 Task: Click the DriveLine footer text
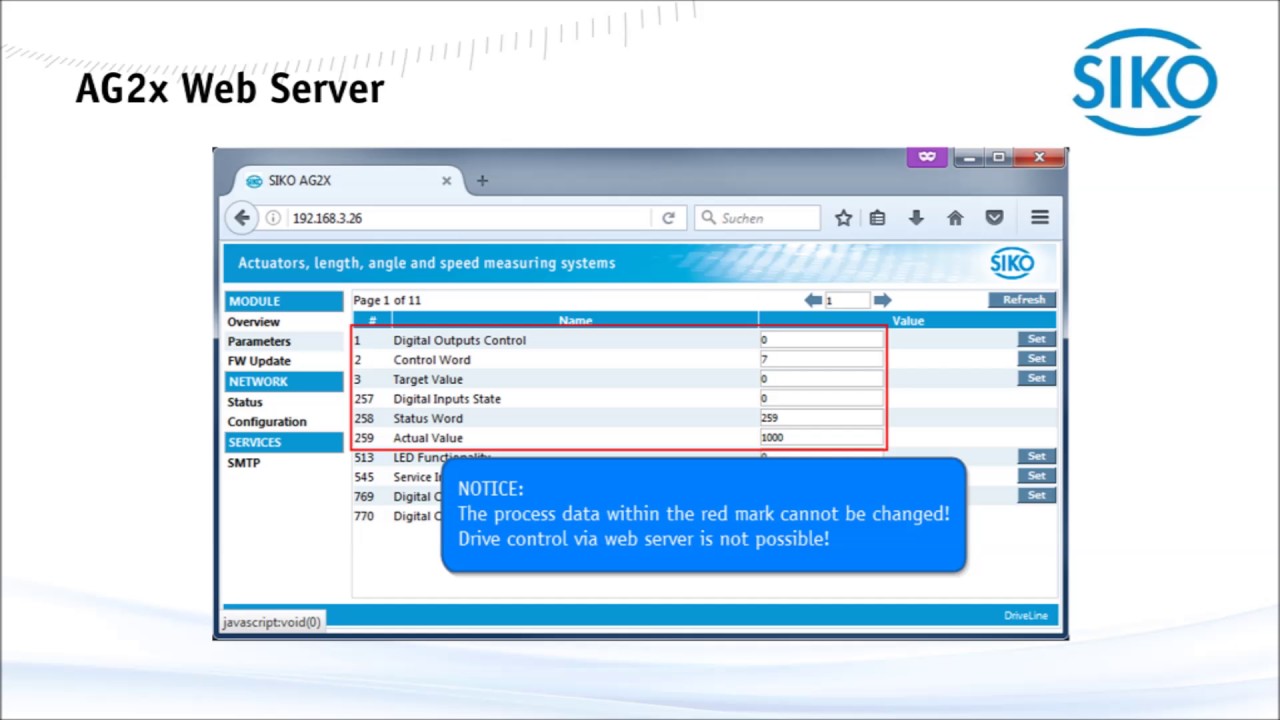click(x=1026, y=615)
